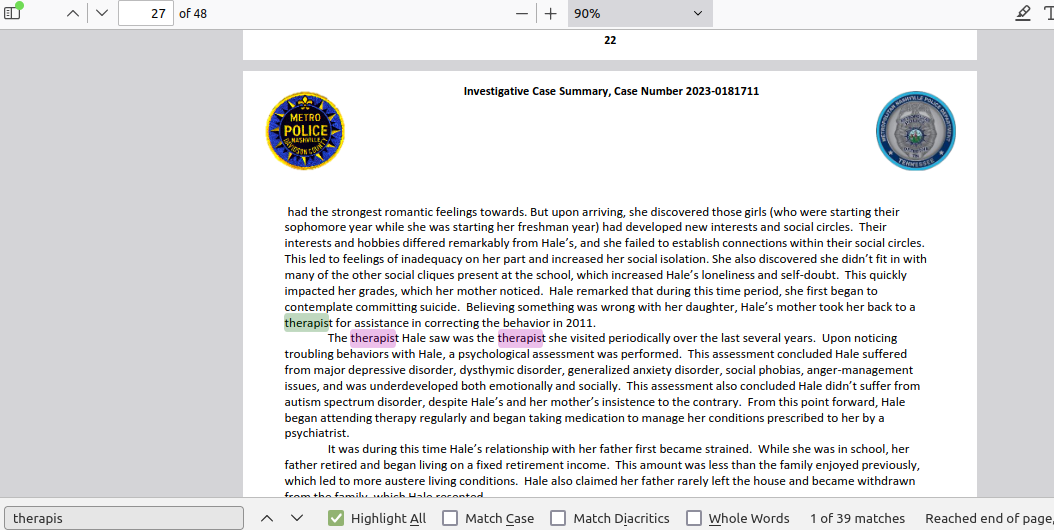Click the 'Reached end of page' status message
This screenshot has height=530, width=1054.
(989, 519)
